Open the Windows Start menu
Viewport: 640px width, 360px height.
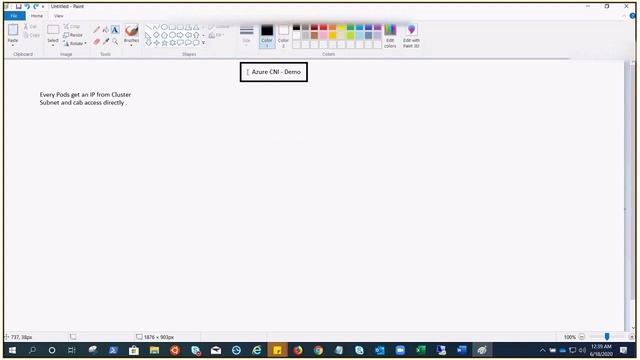click(x=12, y=350)
